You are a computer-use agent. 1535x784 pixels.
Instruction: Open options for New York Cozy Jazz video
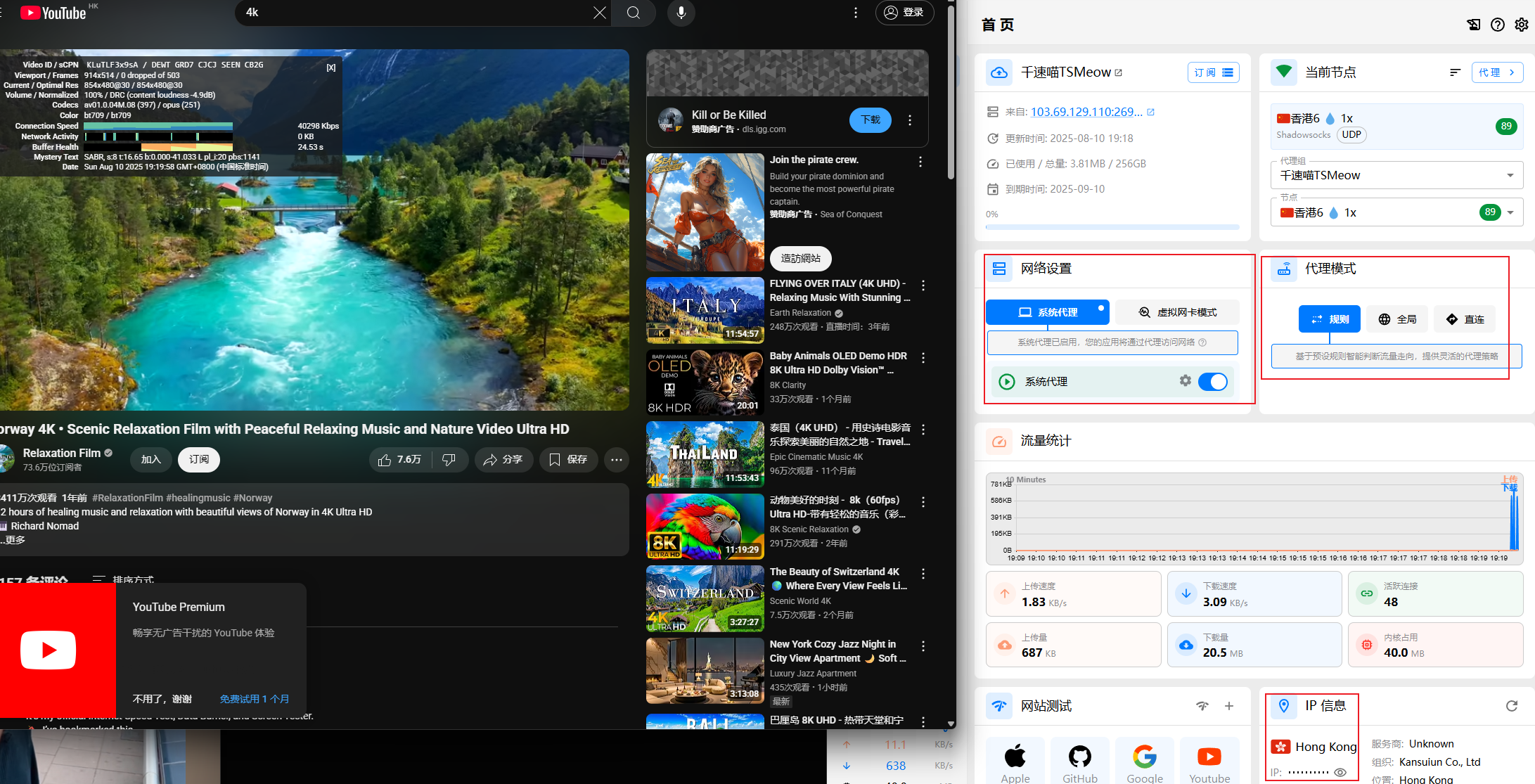(x=923, y=646)
